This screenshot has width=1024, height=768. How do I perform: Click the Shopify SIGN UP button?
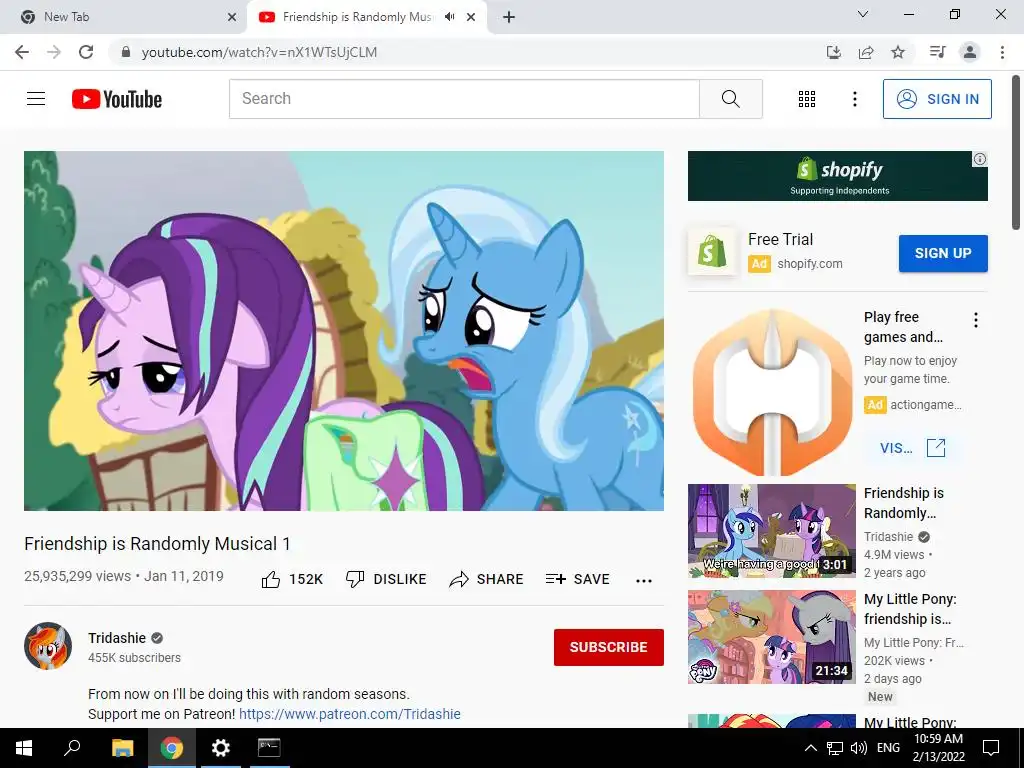click(x=943, y=253)
